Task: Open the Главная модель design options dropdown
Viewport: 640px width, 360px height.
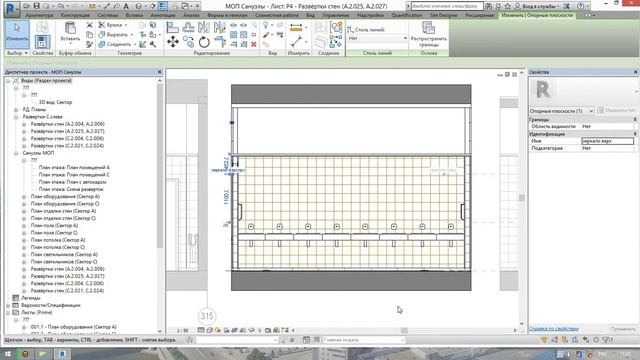Action: tap(363, 340)
